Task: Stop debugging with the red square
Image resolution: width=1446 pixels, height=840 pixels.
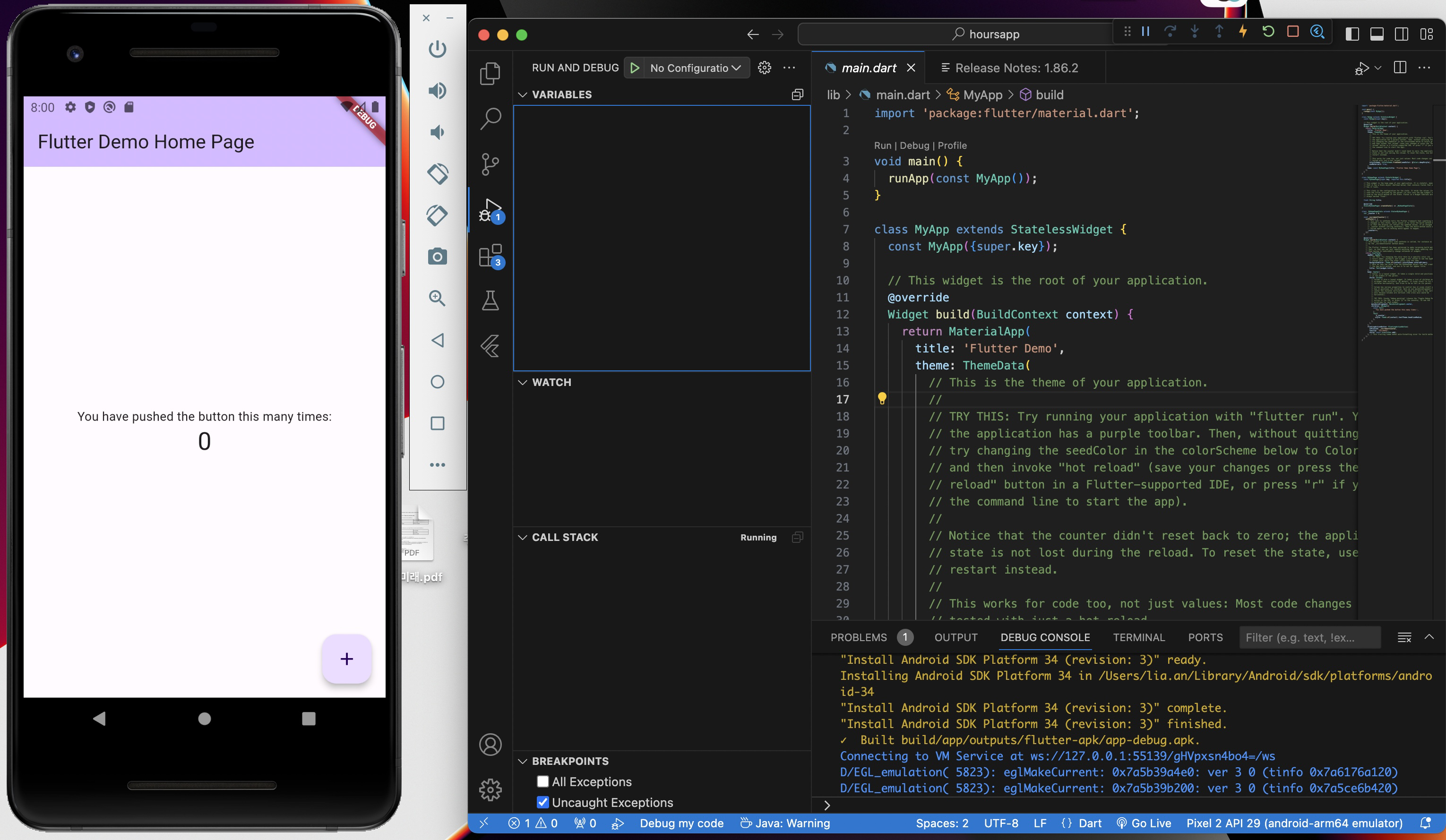Action: click(1292, 32)
